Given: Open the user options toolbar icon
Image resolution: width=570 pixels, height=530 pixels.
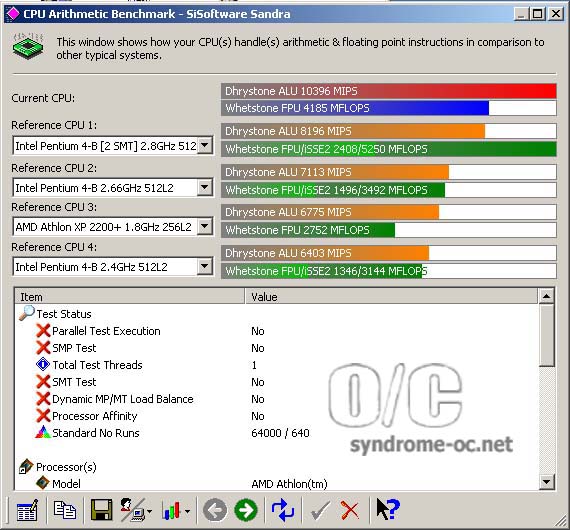Looking at the screenshot, I should tap(136, 510).
